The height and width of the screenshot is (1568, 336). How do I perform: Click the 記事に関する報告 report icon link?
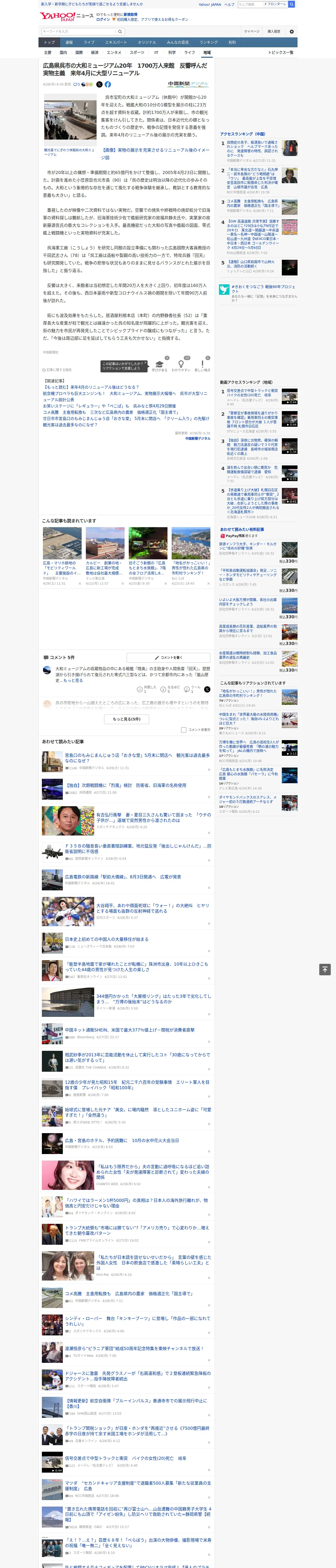click(57, 370)
